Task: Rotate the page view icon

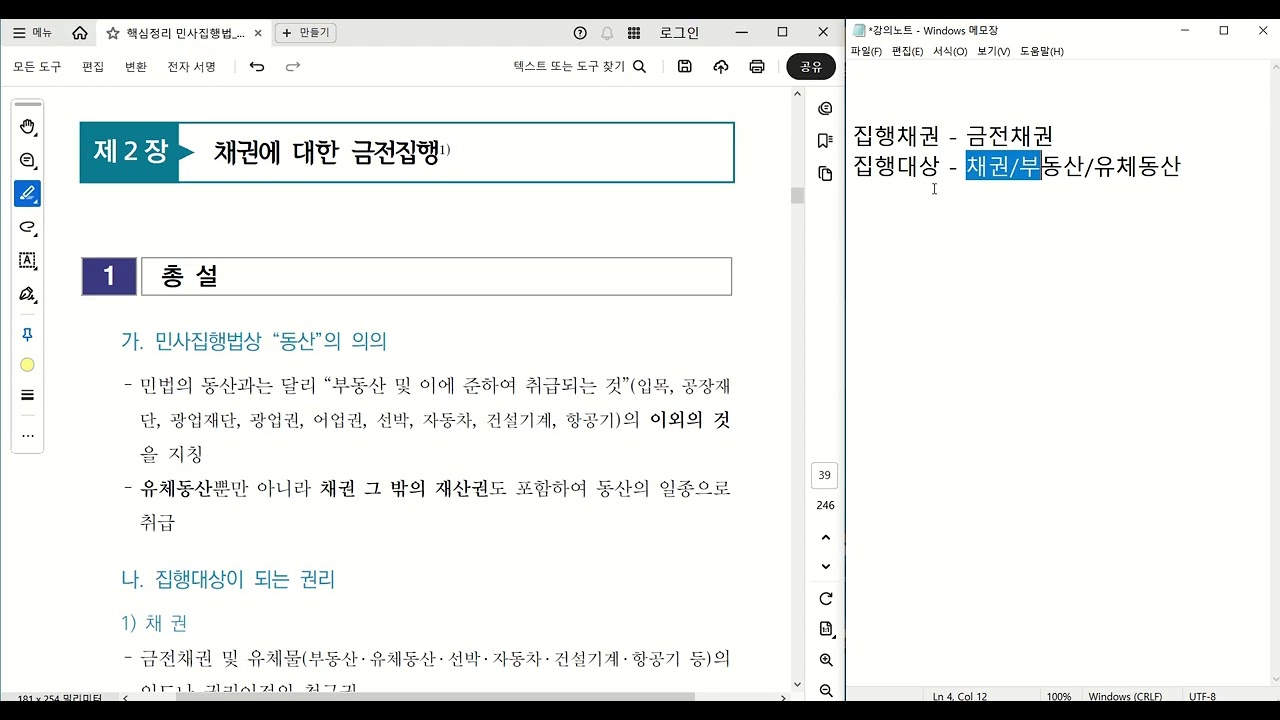Action: [x=825, y=599]
